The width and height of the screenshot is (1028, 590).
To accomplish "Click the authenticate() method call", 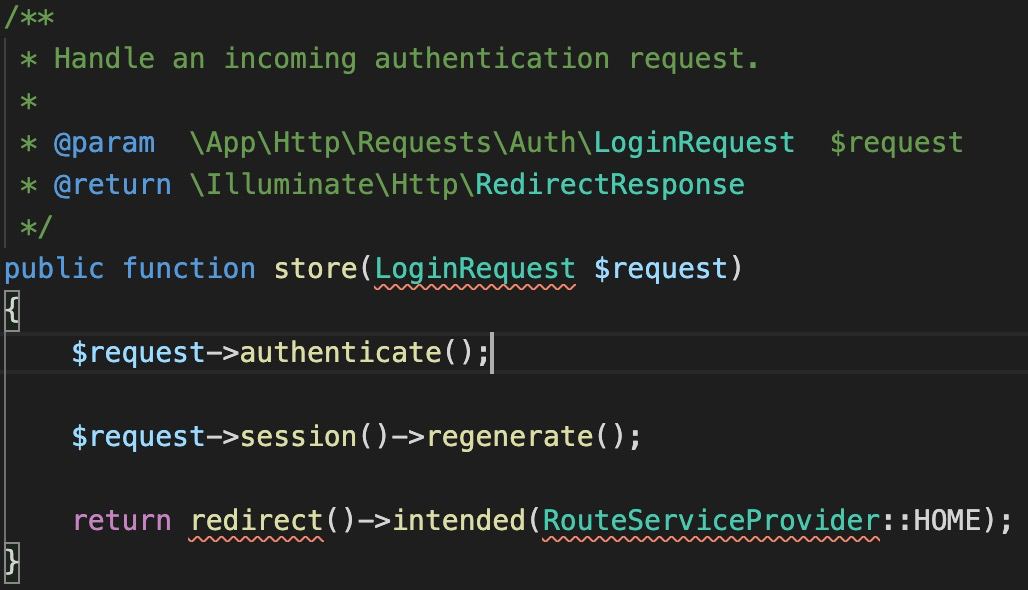I will [356, 353].
